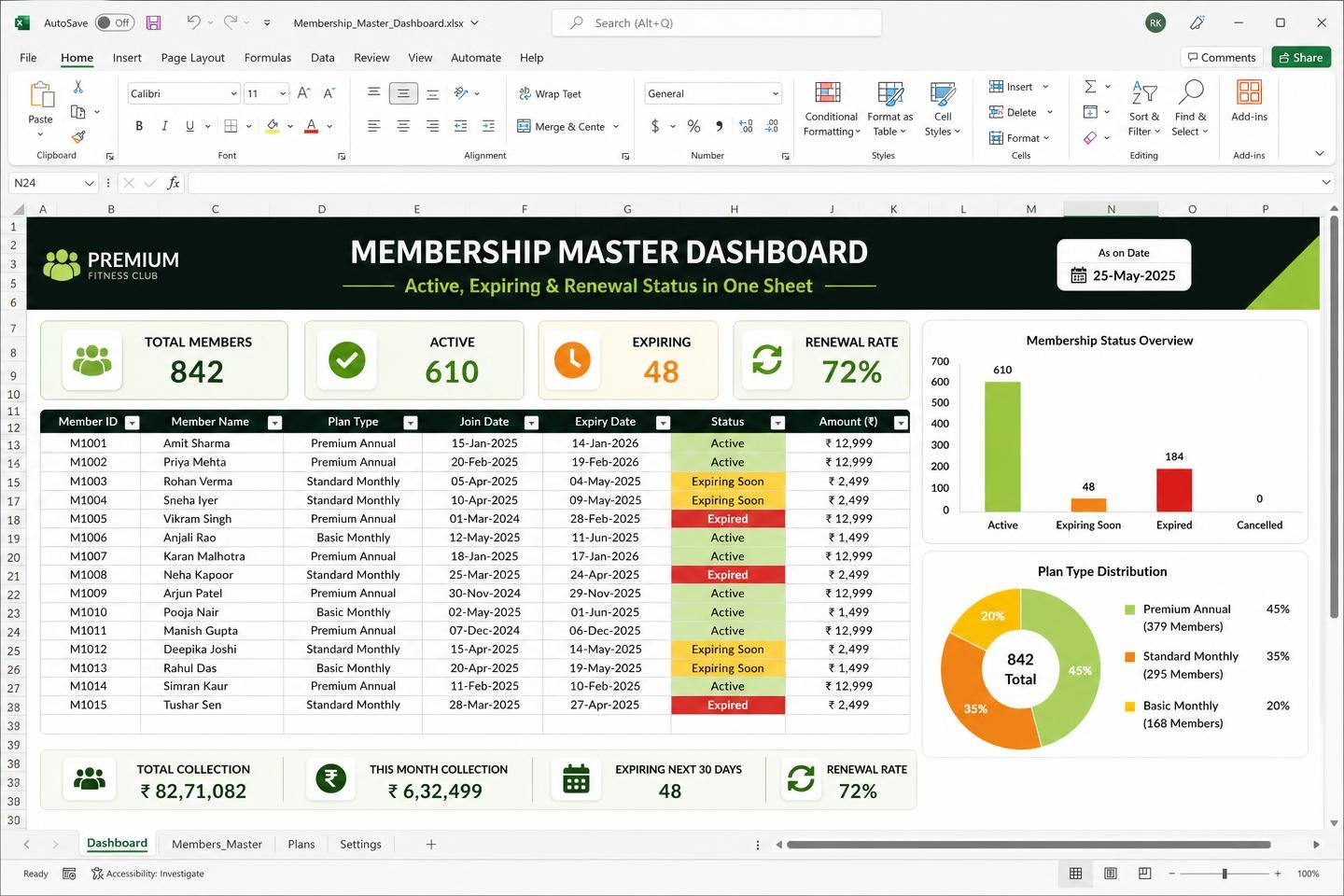The image size is (1344, 896).
Task: Click the Redo arrow icon
Action: tap(231, 22)
